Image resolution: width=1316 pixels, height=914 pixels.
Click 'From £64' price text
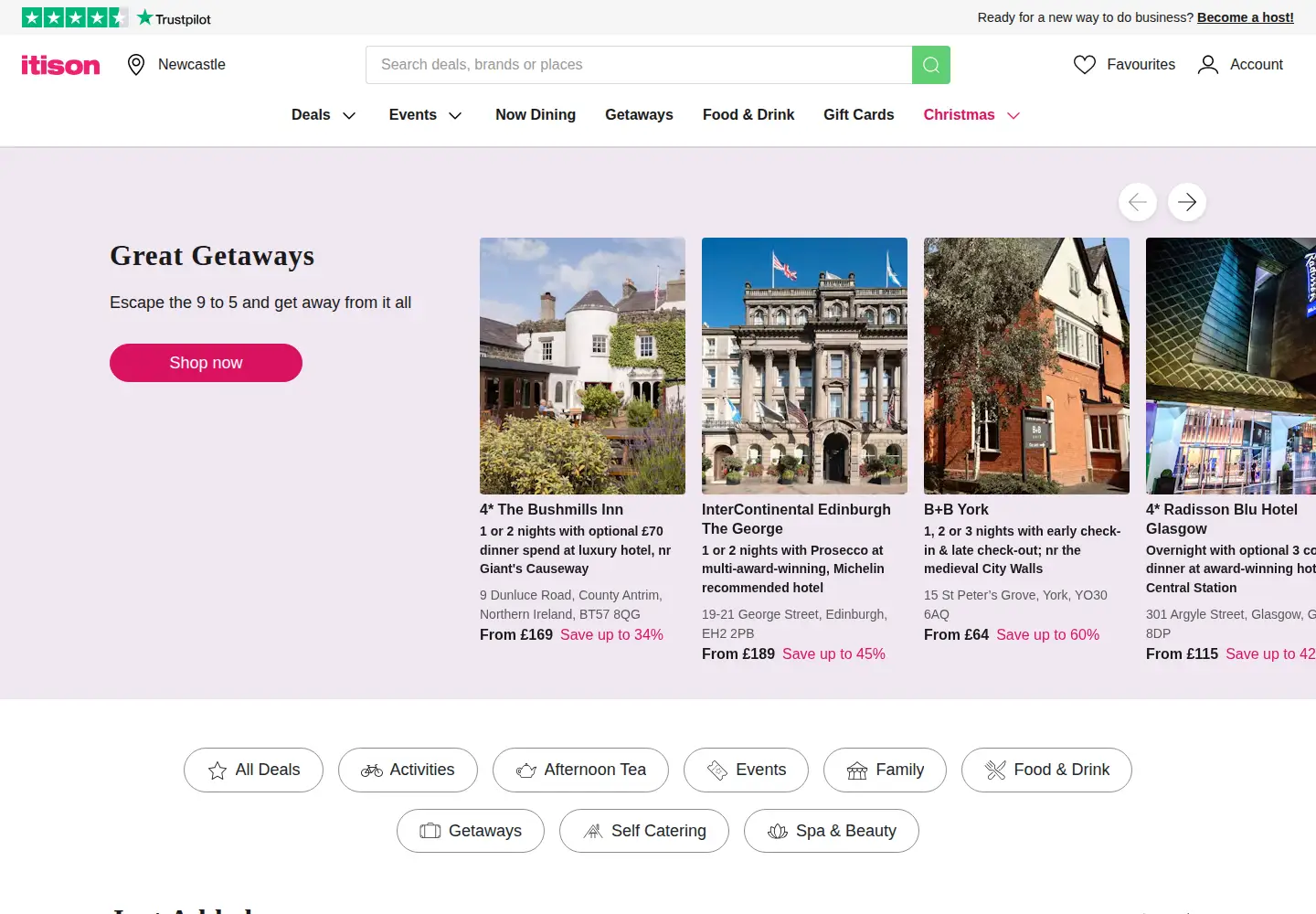tap(956, 634)
